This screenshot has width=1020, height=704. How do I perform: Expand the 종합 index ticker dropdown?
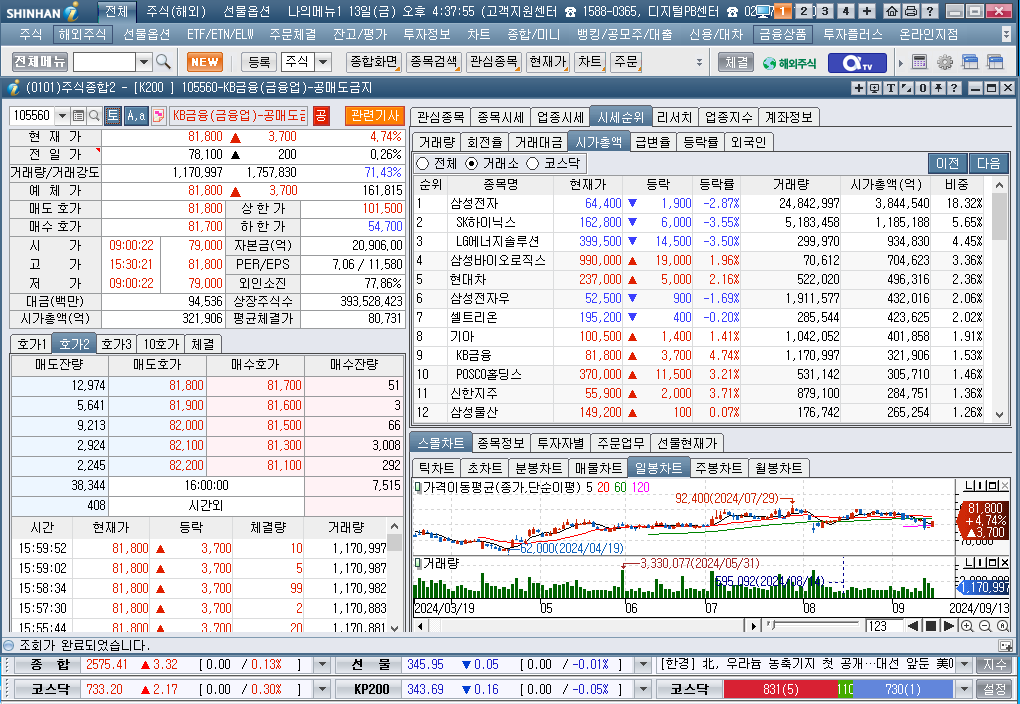[322, 665]
